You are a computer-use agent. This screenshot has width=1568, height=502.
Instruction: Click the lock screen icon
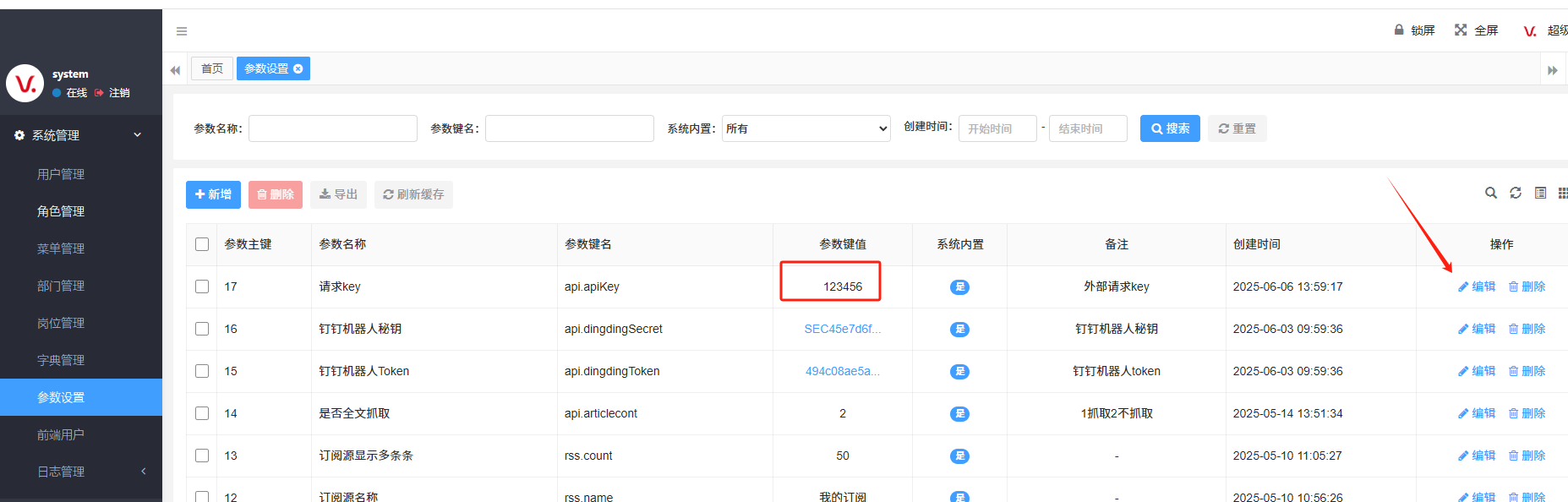pyautogui.click(x=1399, y=30)
